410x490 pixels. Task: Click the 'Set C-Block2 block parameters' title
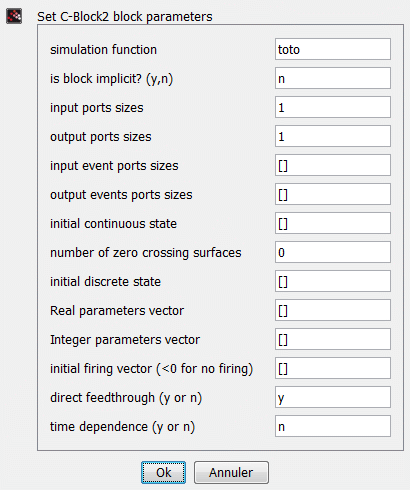coord(125,17)
